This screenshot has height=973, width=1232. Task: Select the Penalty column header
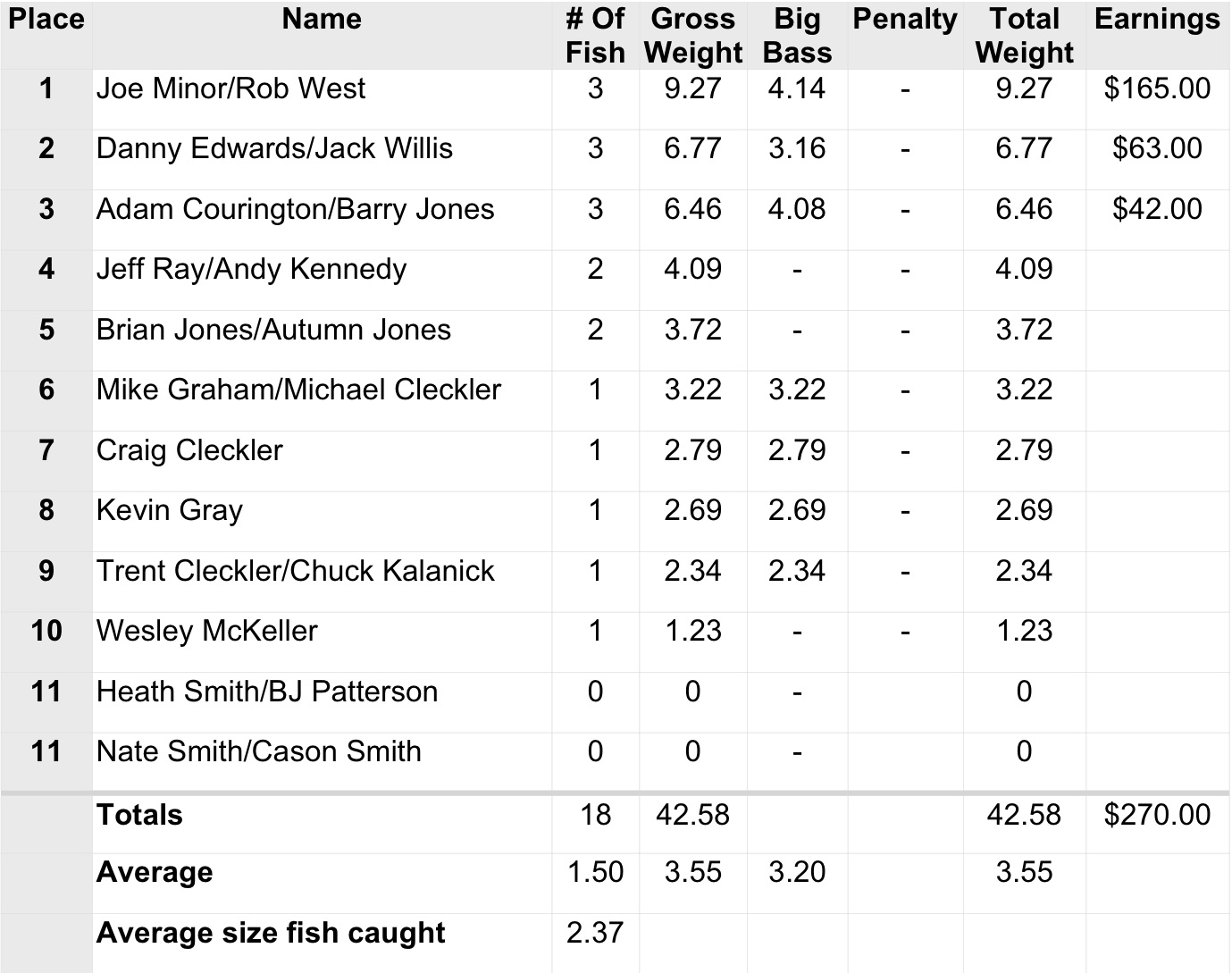pos(904,20)
